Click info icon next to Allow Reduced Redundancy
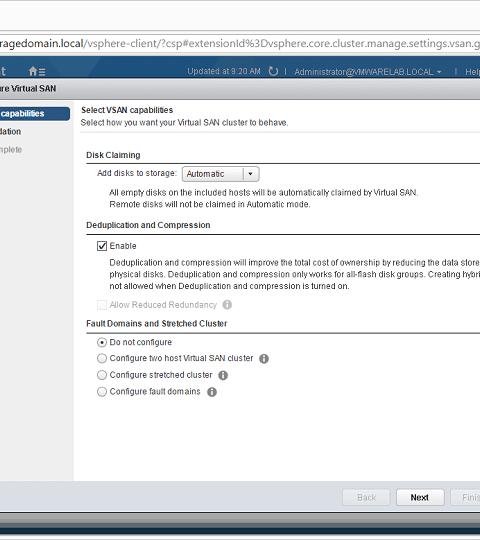 pos(227,305)
